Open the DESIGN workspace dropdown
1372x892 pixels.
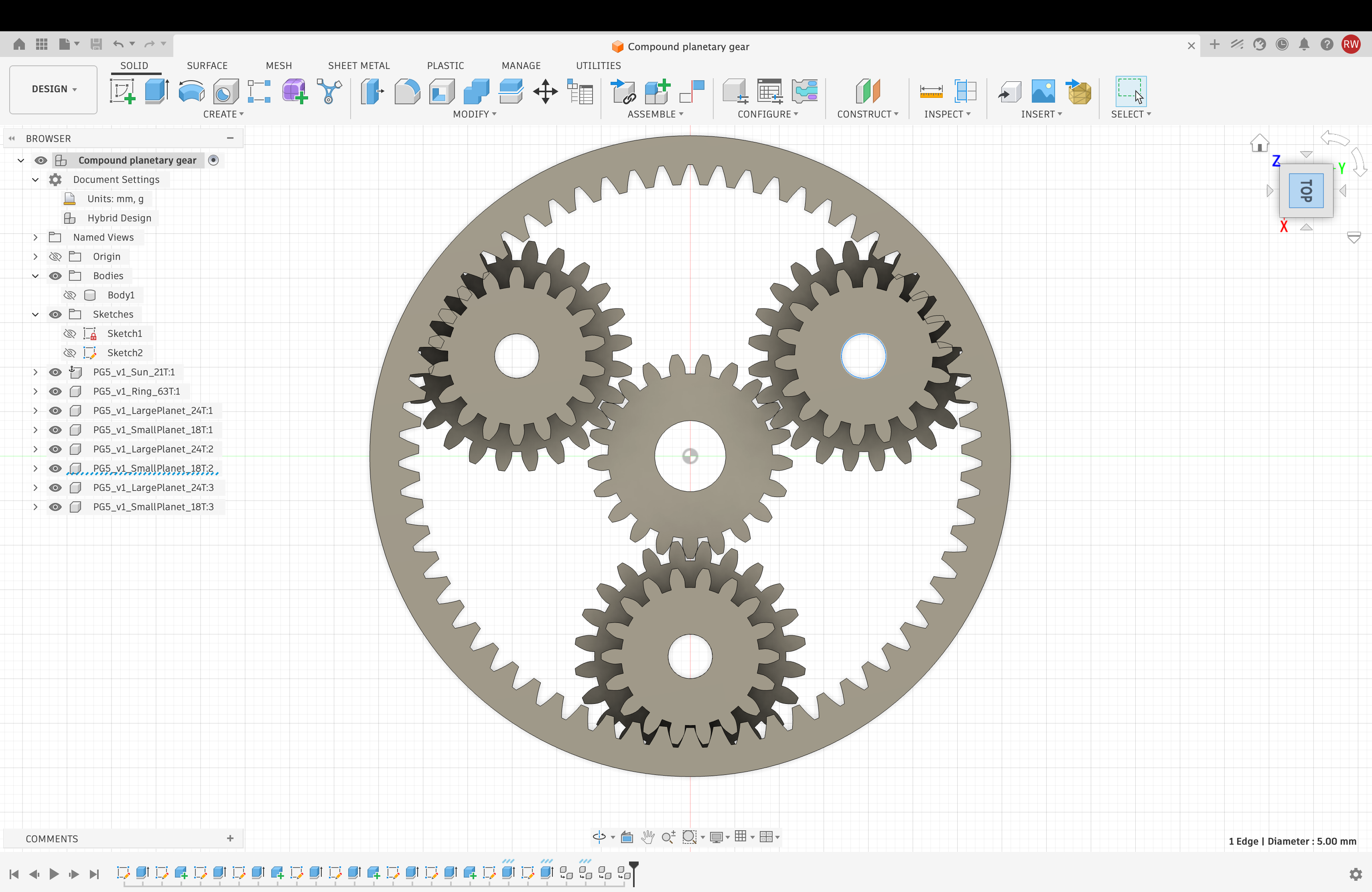pos(54,89)
